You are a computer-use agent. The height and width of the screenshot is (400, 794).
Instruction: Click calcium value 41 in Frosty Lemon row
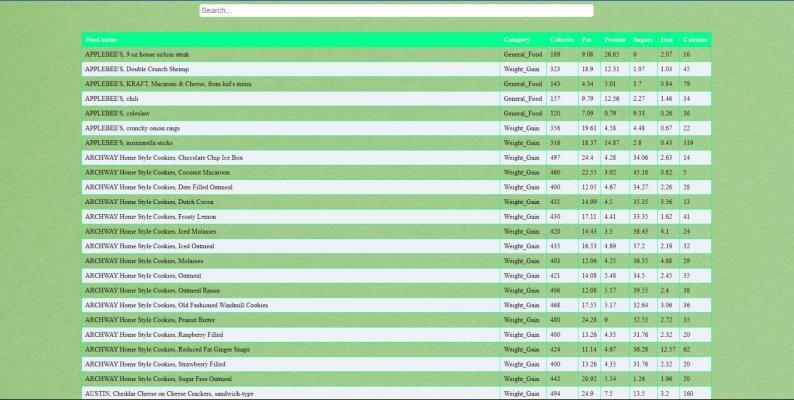(x=686, y=216)
